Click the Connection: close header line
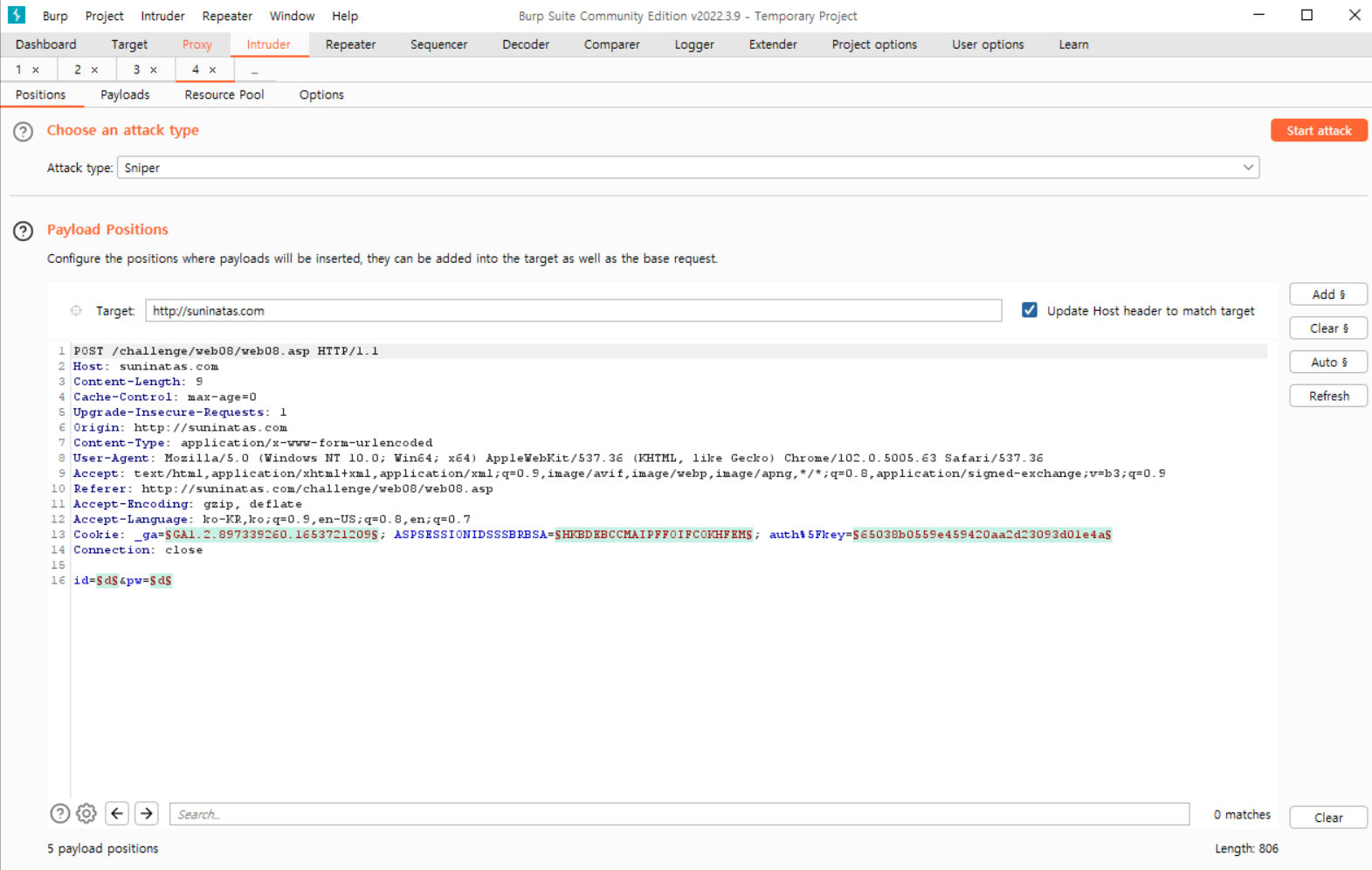Viewport: 1372px width, 870px height. [x=138, y=550]
